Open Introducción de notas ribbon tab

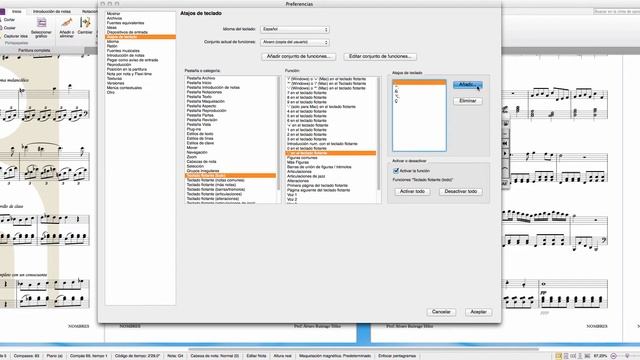click(51, 11)
